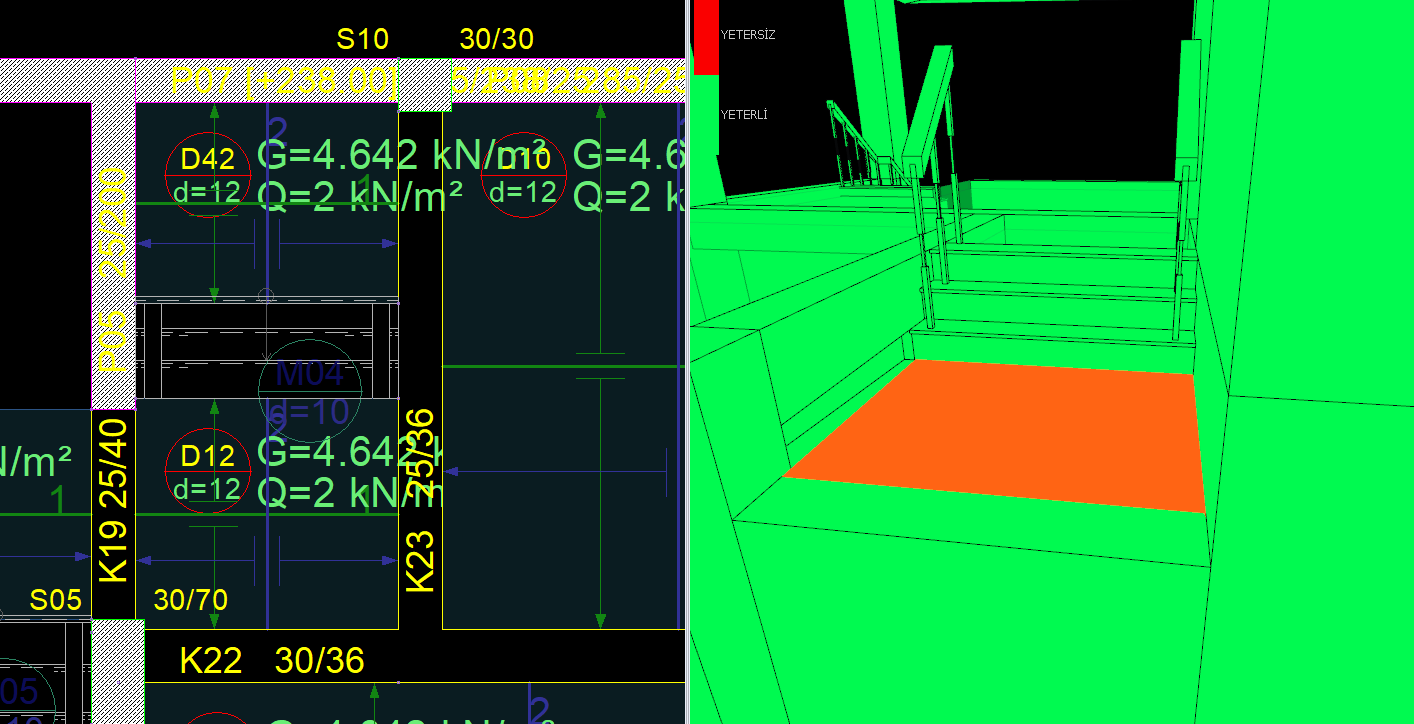
Task: Click the red YETERSİZ legend swatch
Action: 706,36
